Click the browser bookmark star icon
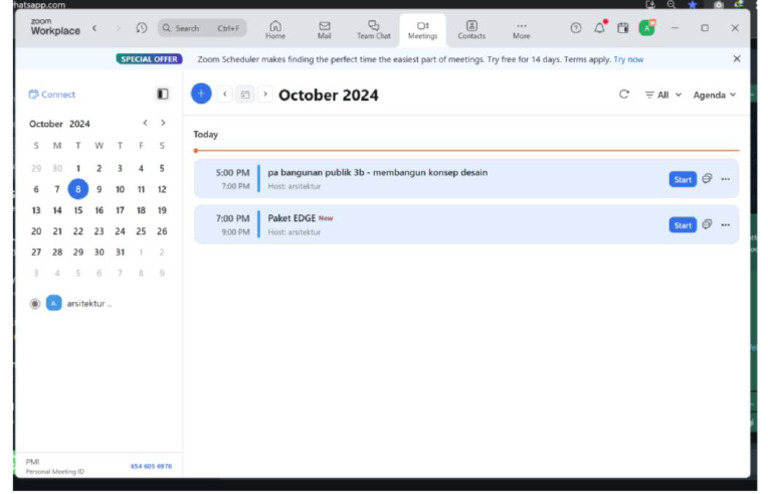Image resolution: width=768 pixels, height=494 pixels. tap(692, 4)
